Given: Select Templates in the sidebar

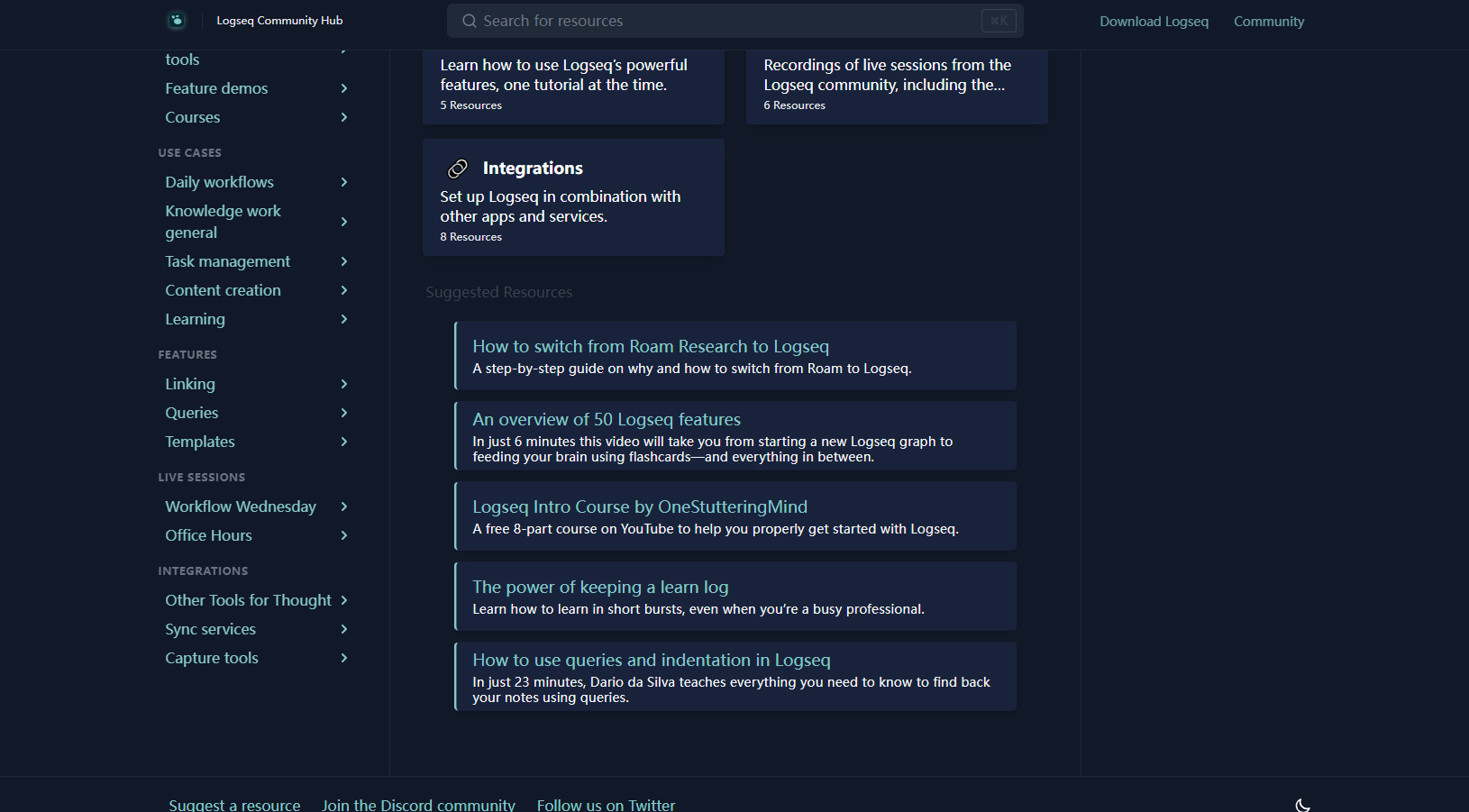Looking at the screenshot, I should click(x=200, y=442).
